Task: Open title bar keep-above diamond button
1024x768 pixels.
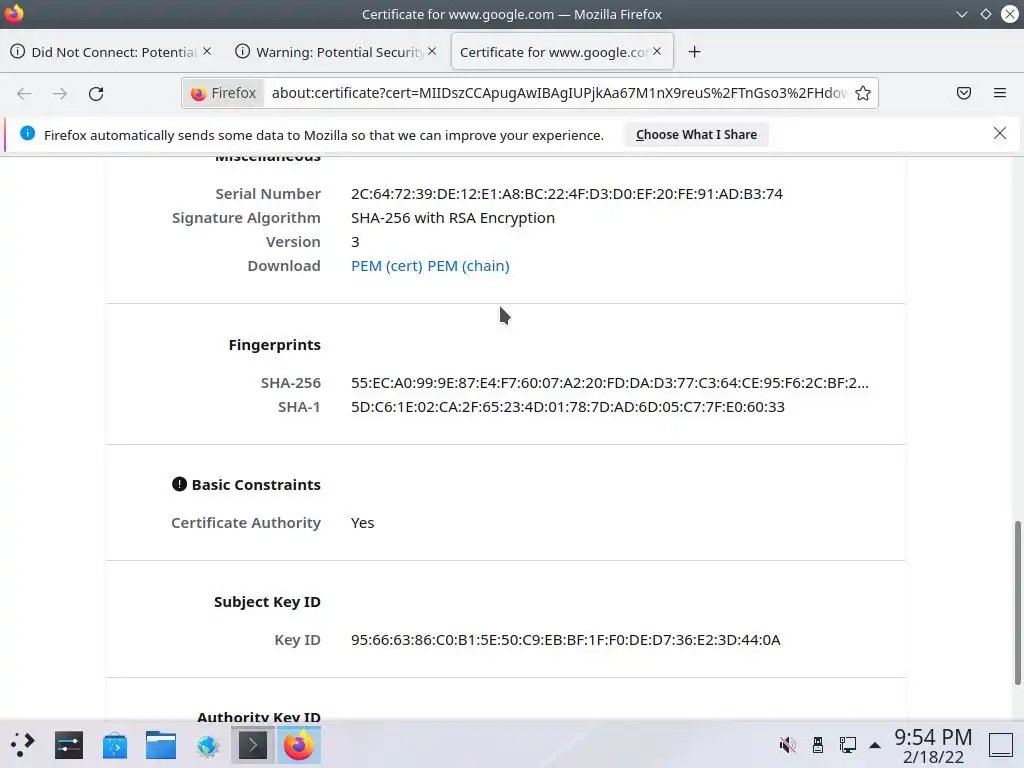Action: pyautogui.click(x=985, y=14)
